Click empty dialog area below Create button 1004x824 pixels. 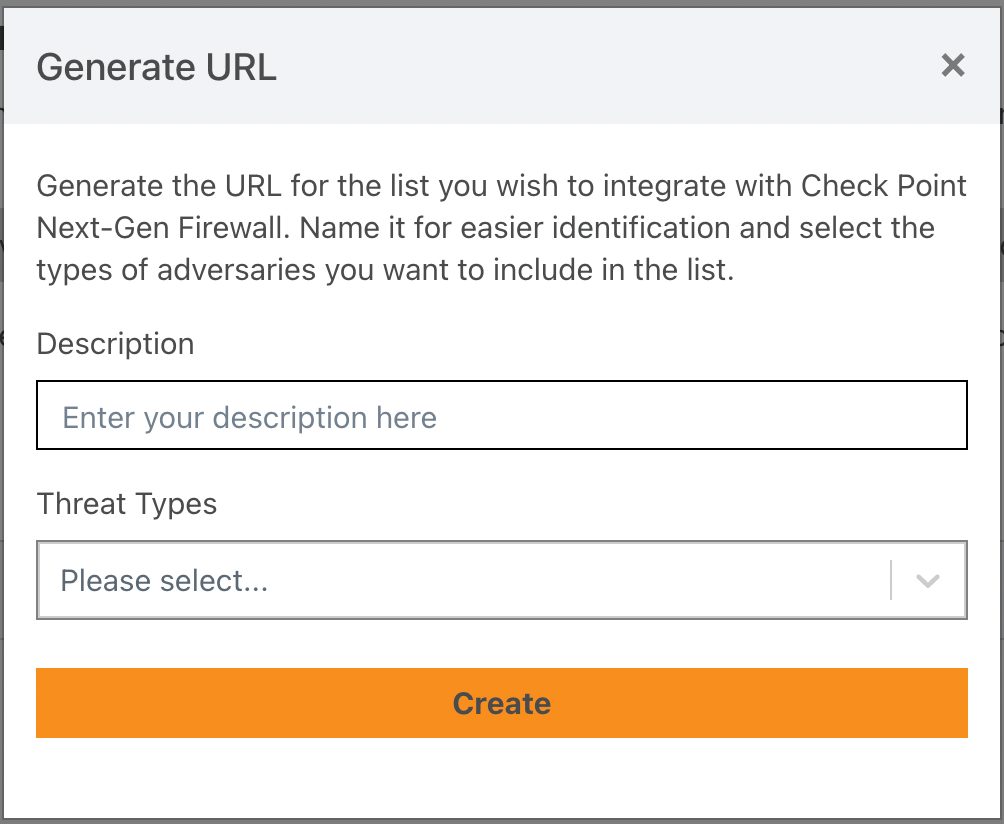coord(501,778)
